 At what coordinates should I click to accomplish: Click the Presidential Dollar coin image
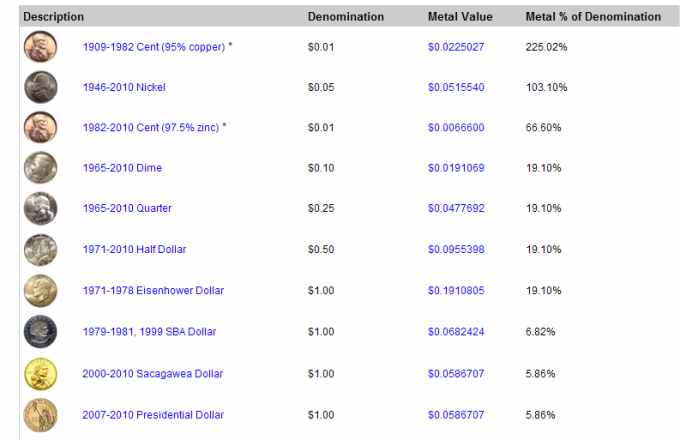tap(40, 415)
